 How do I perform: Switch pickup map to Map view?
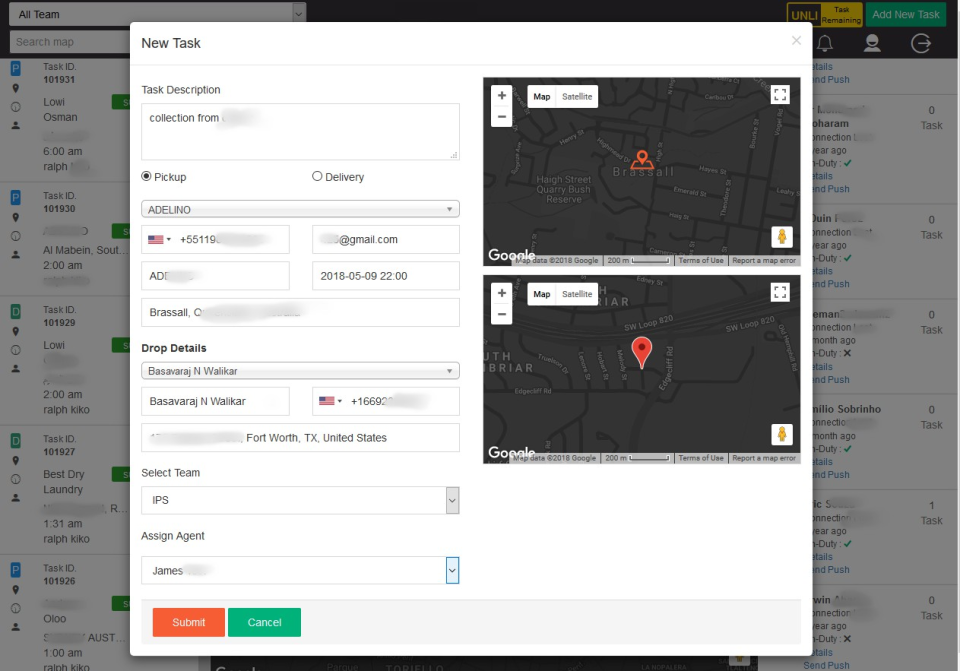tap(541, 97)
